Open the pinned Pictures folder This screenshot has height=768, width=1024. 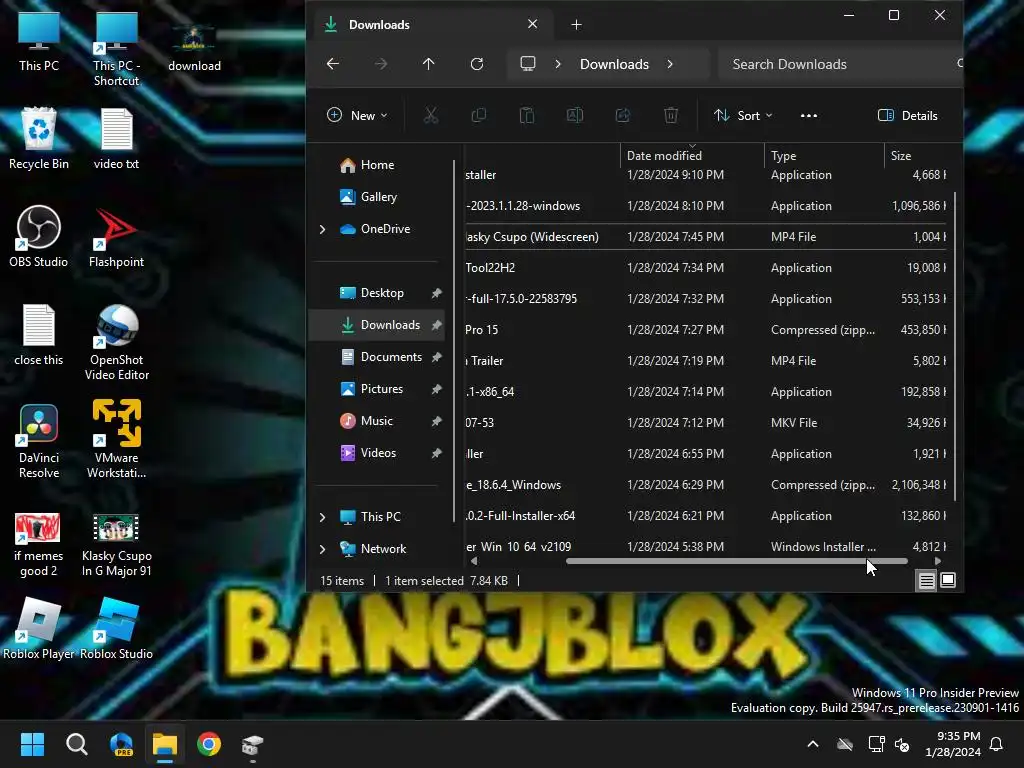tap(381, 389)
